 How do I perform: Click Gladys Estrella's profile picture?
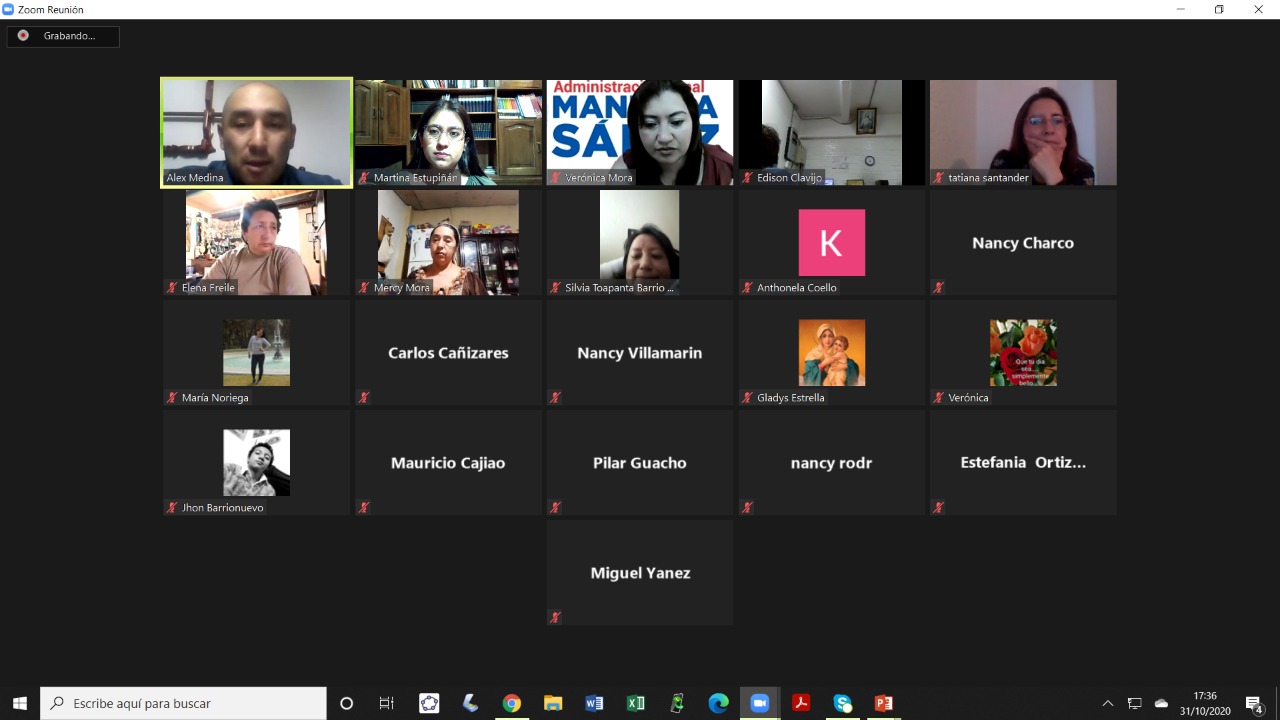coord(831,352)
